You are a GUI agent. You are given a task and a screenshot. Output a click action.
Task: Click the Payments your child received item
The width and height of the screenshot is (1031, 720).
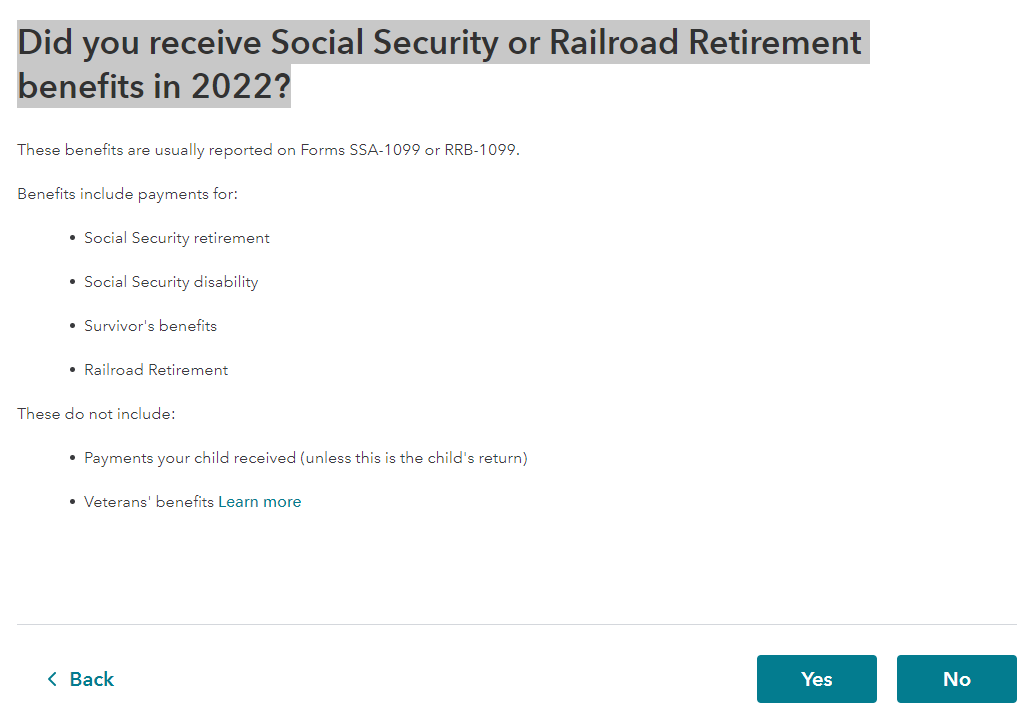point(306,458)
